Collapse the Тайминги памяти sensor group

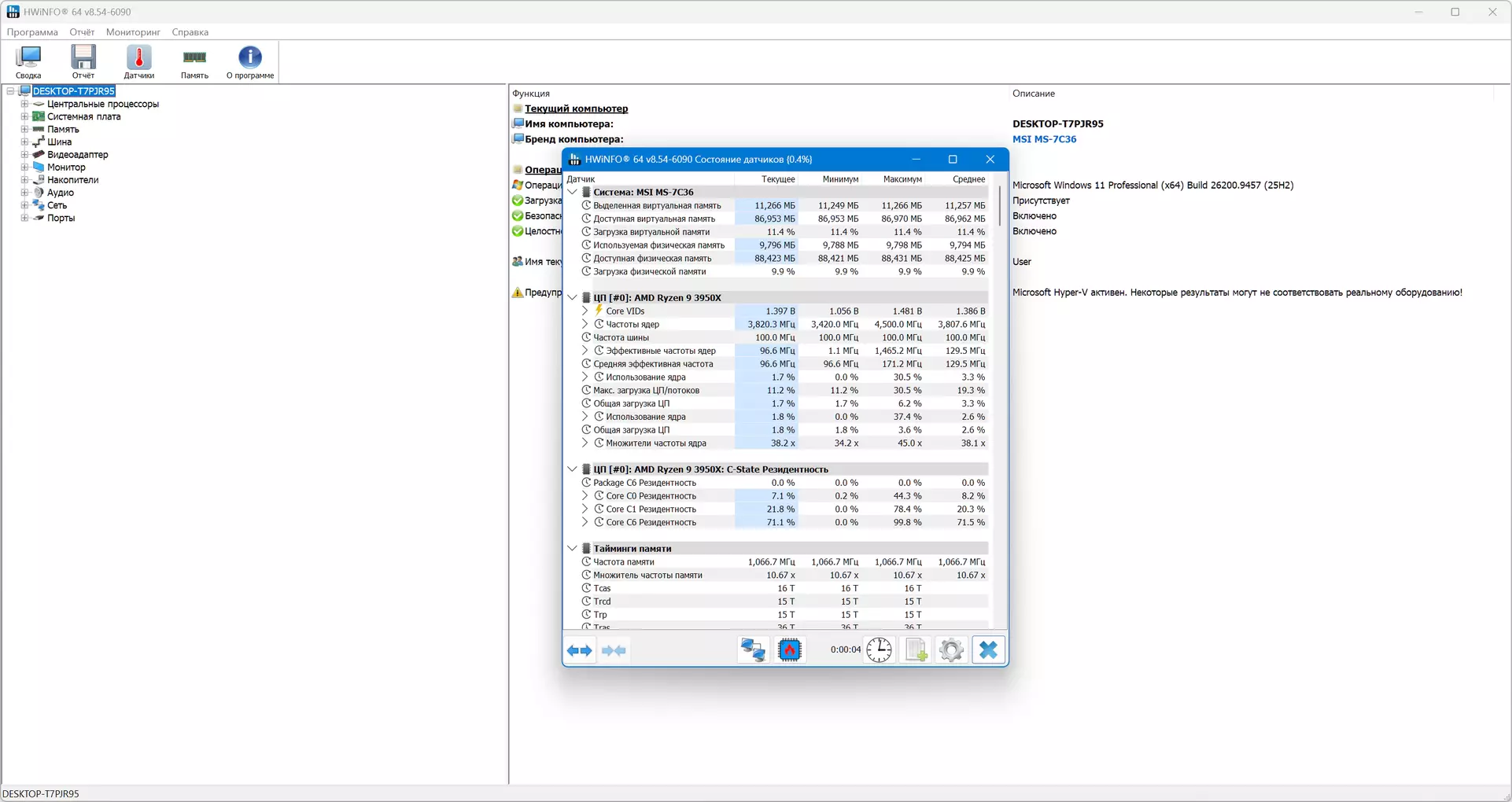coord(573,549)
